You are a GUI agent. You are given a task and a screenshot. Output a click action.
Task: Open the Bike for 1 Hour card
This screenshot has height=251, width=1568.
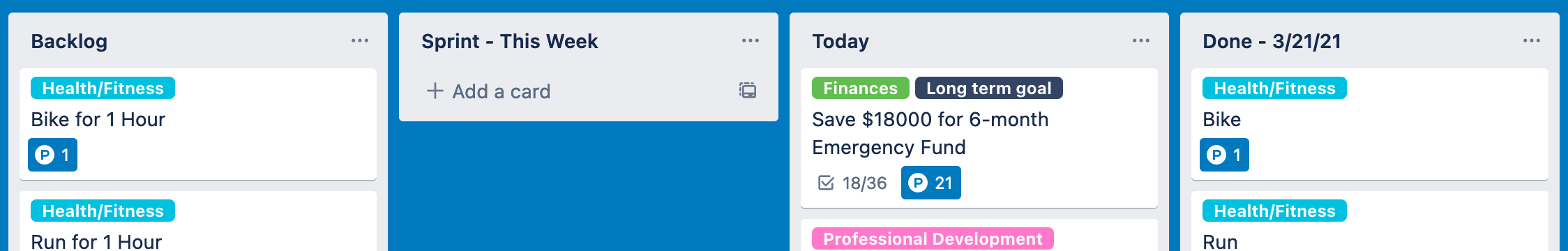[x=198, y=124]
